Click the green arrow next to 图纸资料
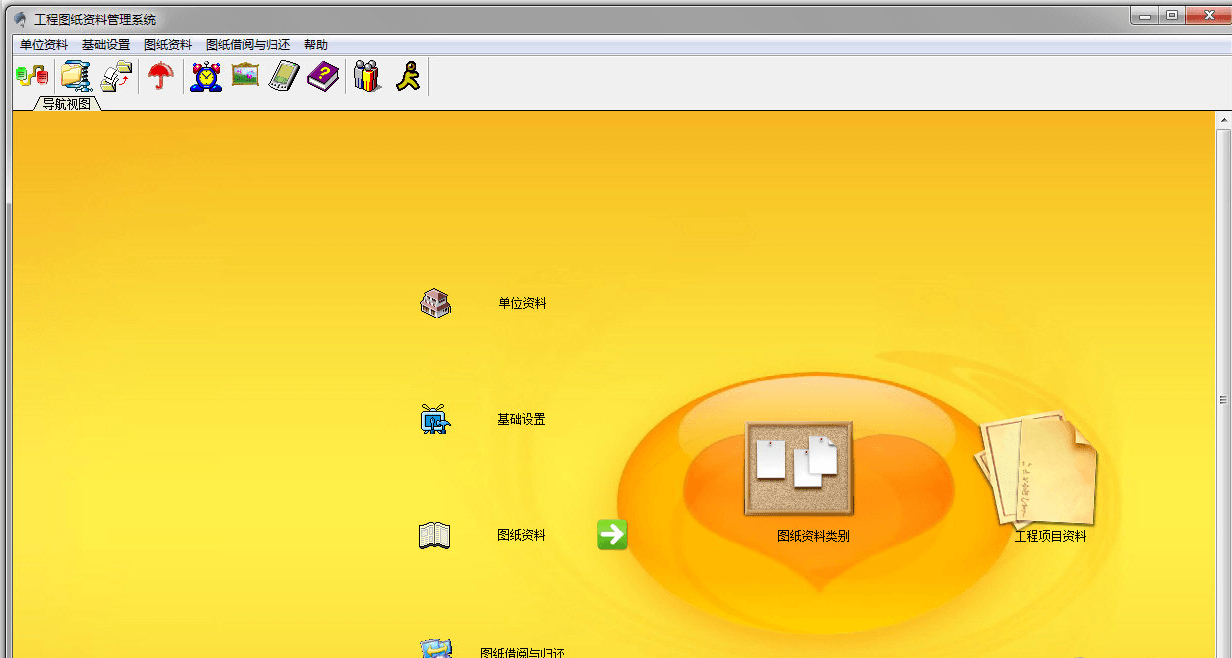 tap(612, 535)
